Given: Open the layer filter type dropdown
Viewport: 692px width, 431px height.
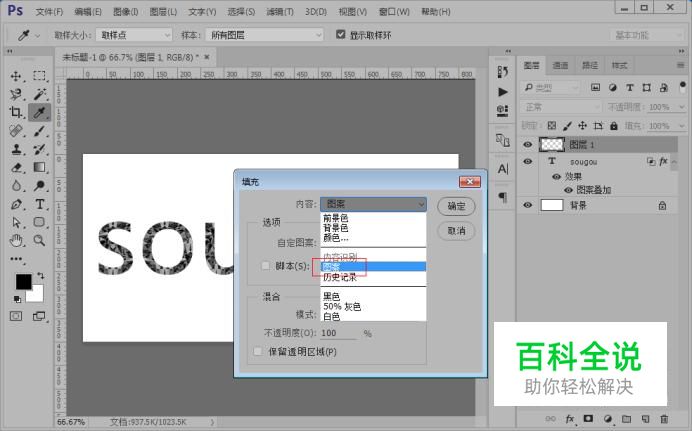Looking at the screenshot, I should [550, 88].
